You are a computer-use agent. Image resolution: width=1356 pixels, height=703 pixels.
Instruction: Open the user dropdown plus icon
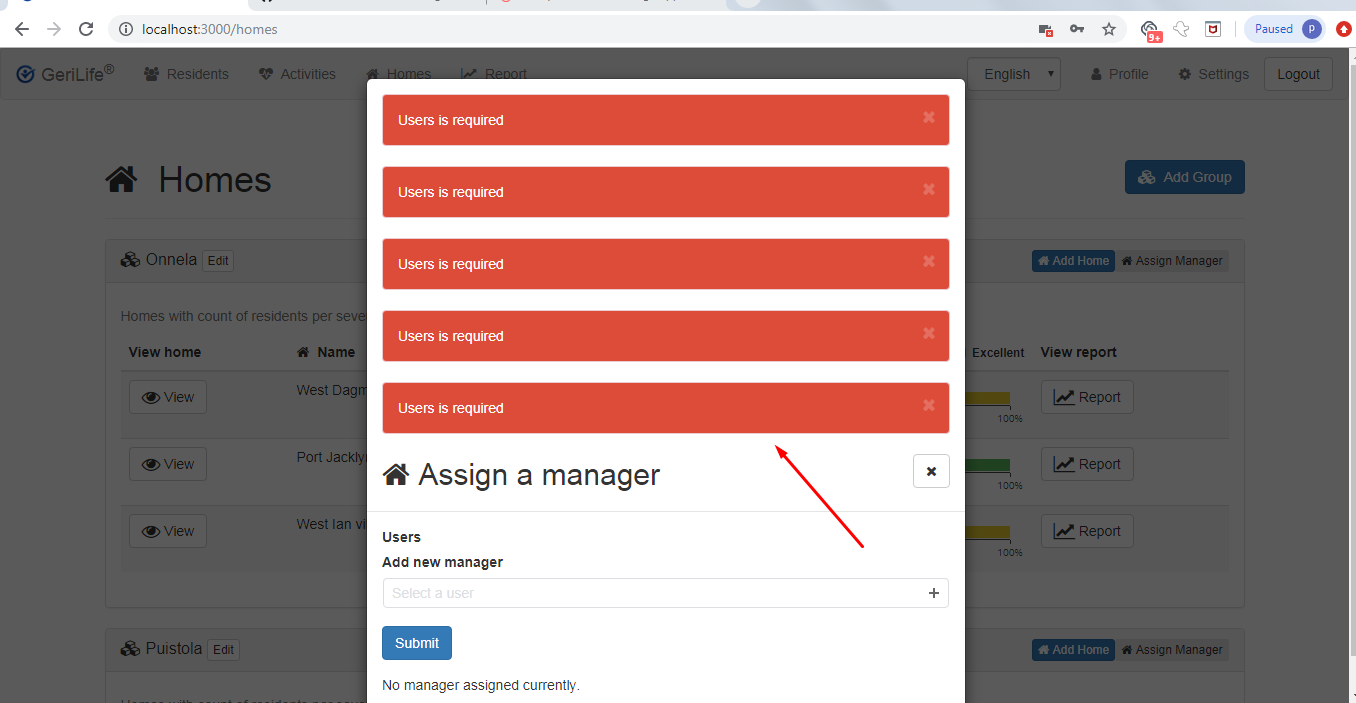(x=933, y=593)
